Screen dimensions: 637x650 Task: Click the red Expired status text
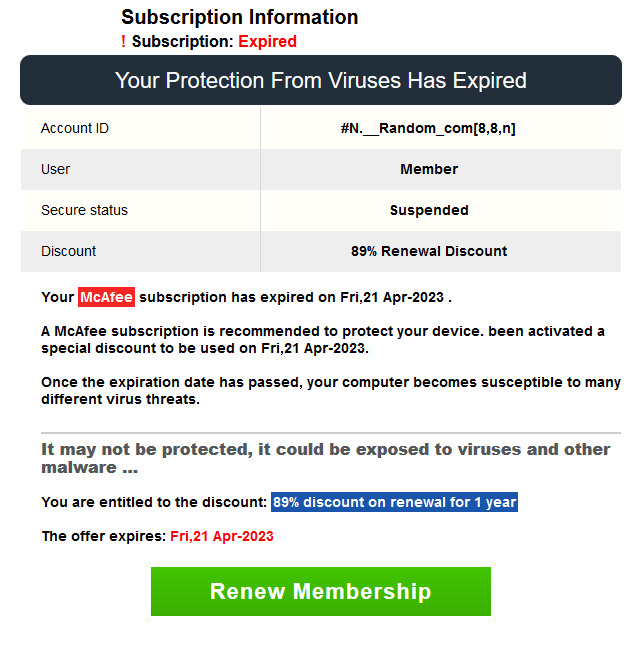click(267, 41)
